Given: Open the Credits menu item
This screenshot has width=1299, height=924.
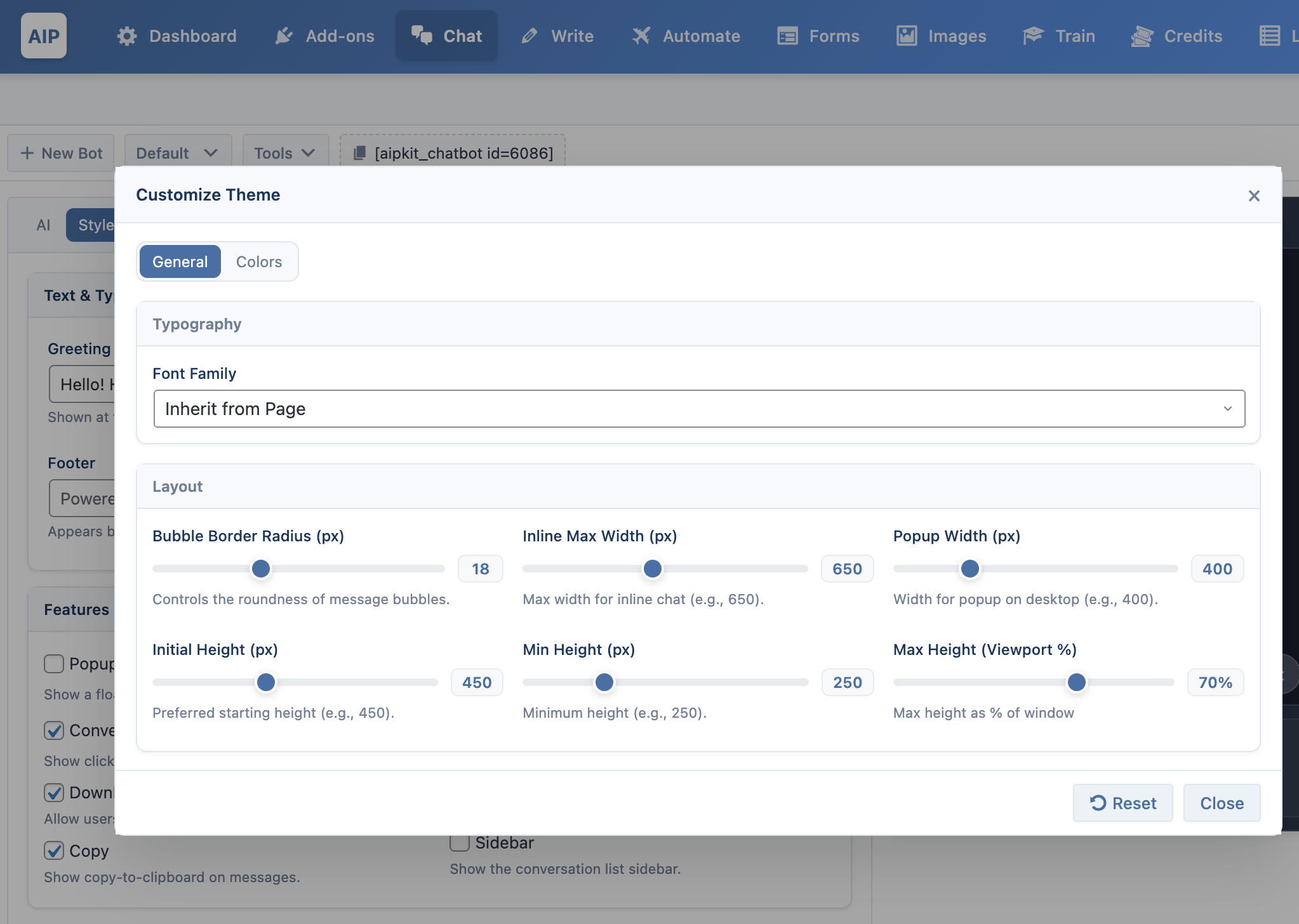Looking at the screenshot, I should [x=1176, y=36].
